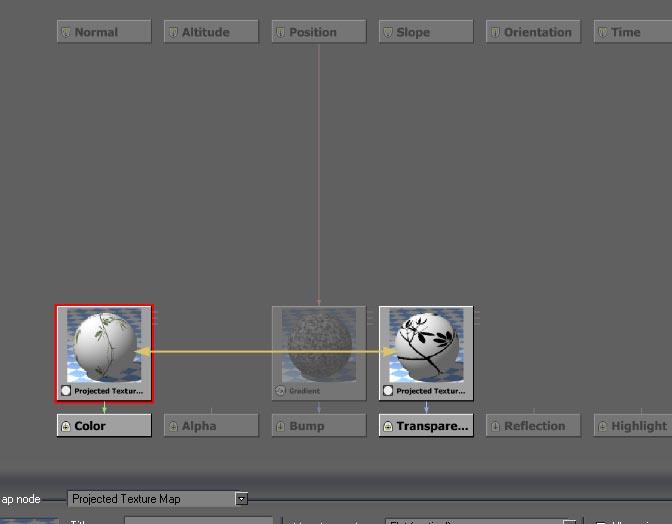
Task: Select the Altitude input node
Action: pos(212,32)
